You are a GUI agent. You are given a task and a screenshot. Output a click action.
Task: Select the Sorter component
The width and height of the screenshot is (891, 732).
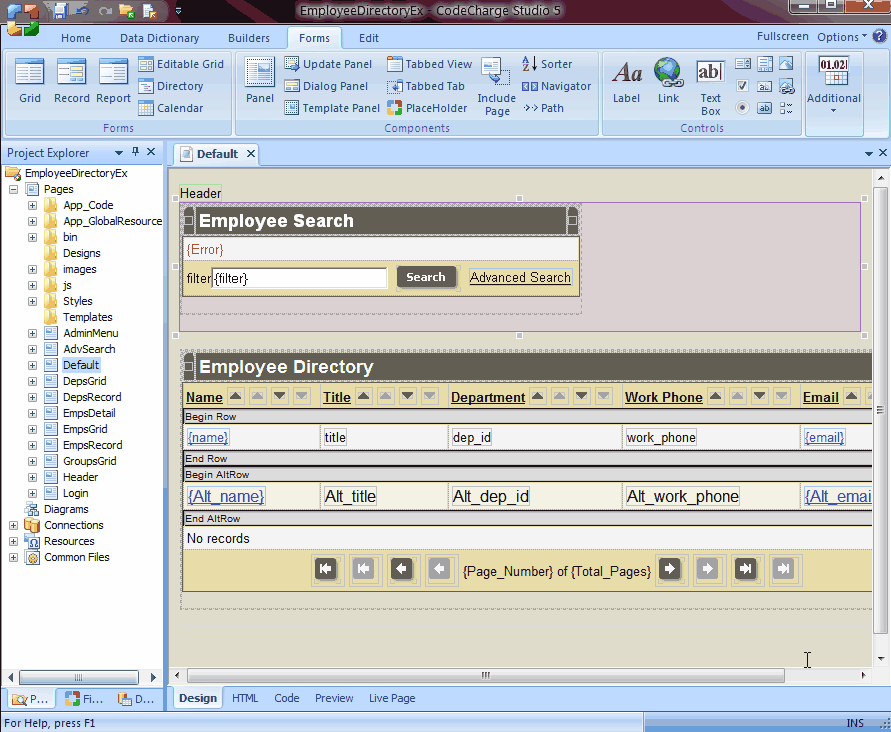[x=547, y=64]
